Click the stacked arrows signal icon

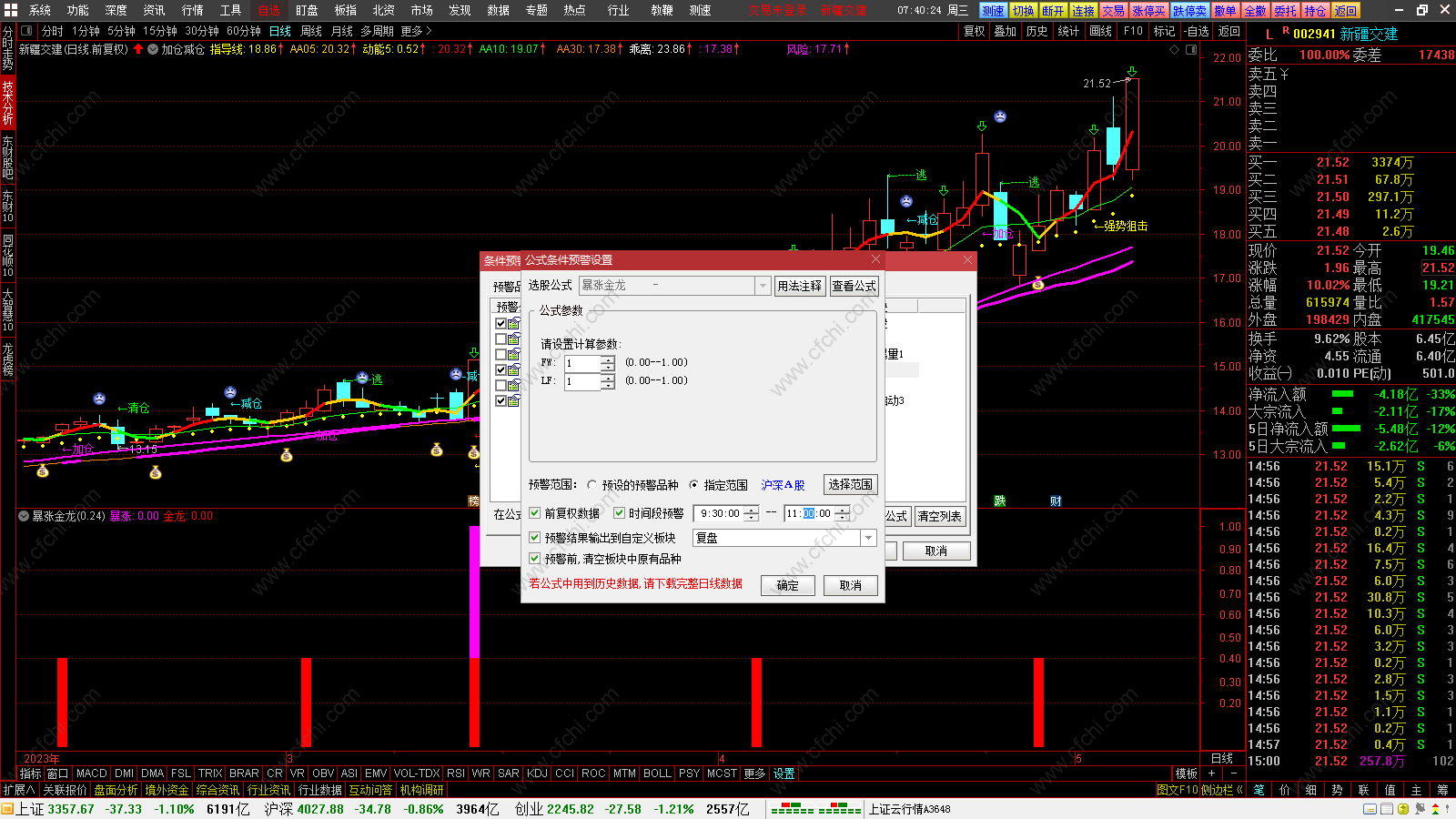(x=1435, y=809)
